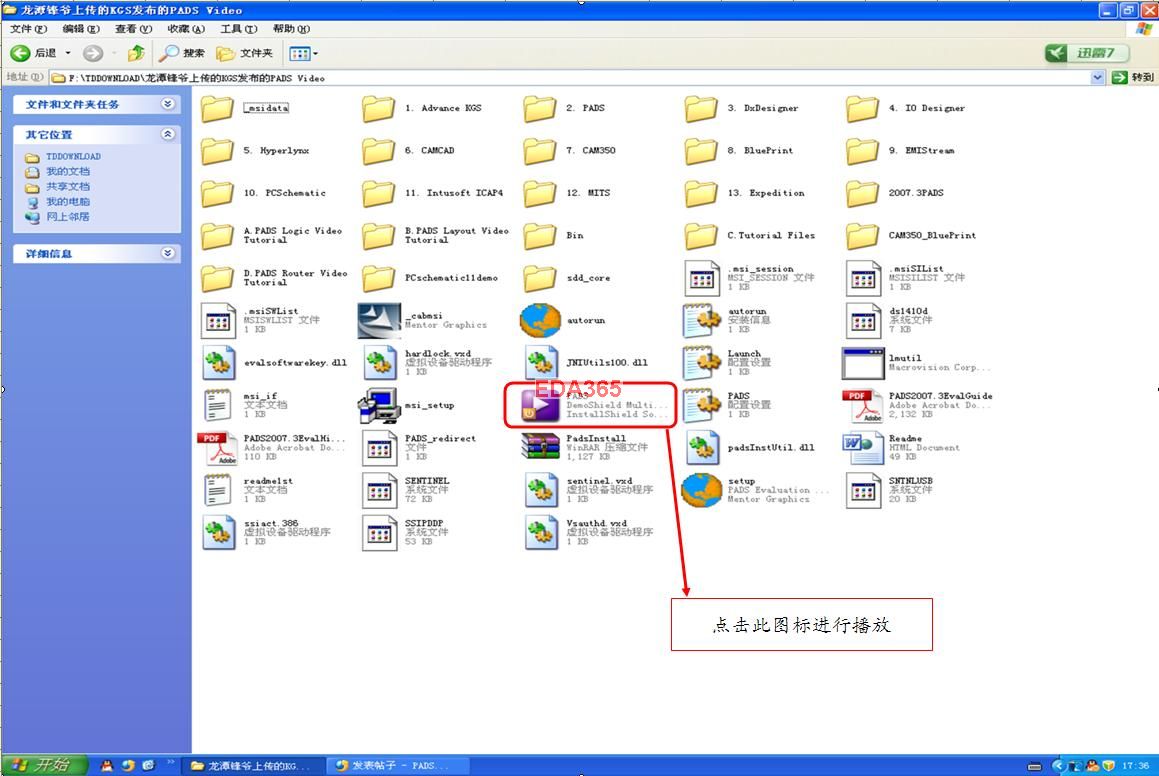
Task: Collapse the Other Places panel
Action: [168, 134]
